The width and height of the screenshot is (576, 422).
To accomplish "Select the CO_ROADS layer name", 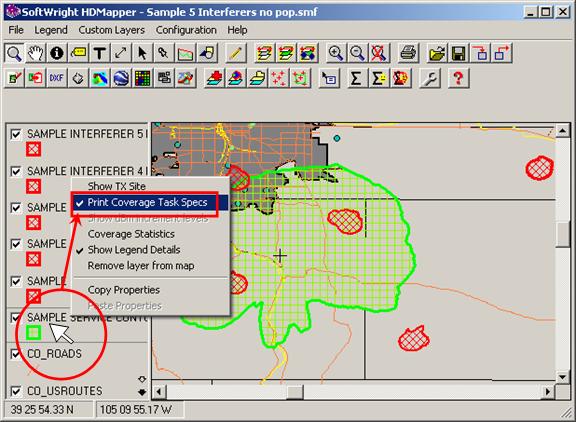I will pyautogui.click(x=54, y=354).
